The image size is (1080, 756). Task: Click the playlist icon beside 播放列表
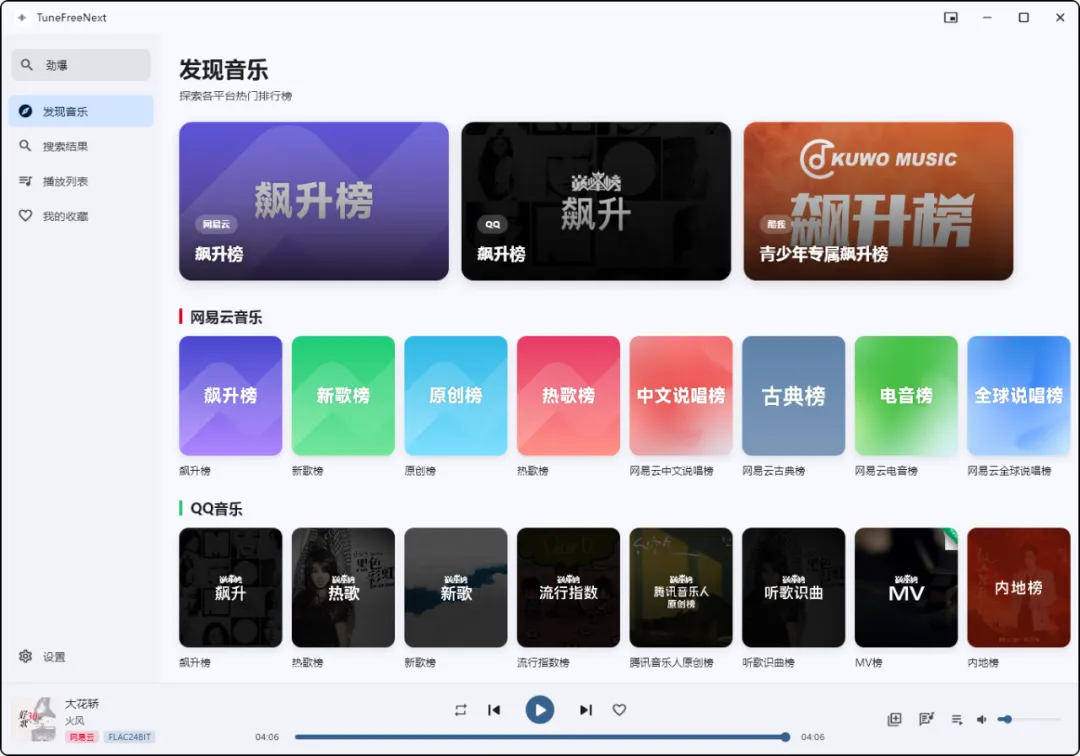(25, 181)
